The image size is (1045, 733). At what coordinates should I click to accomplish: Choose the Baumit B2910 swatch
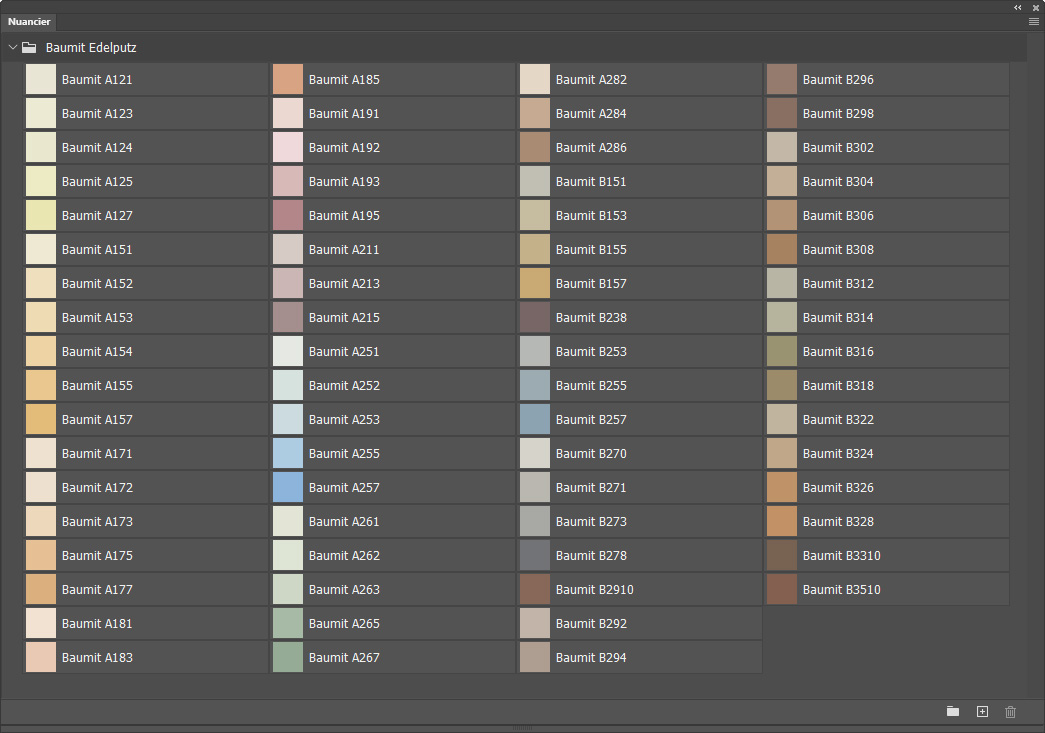coord(534,589)
